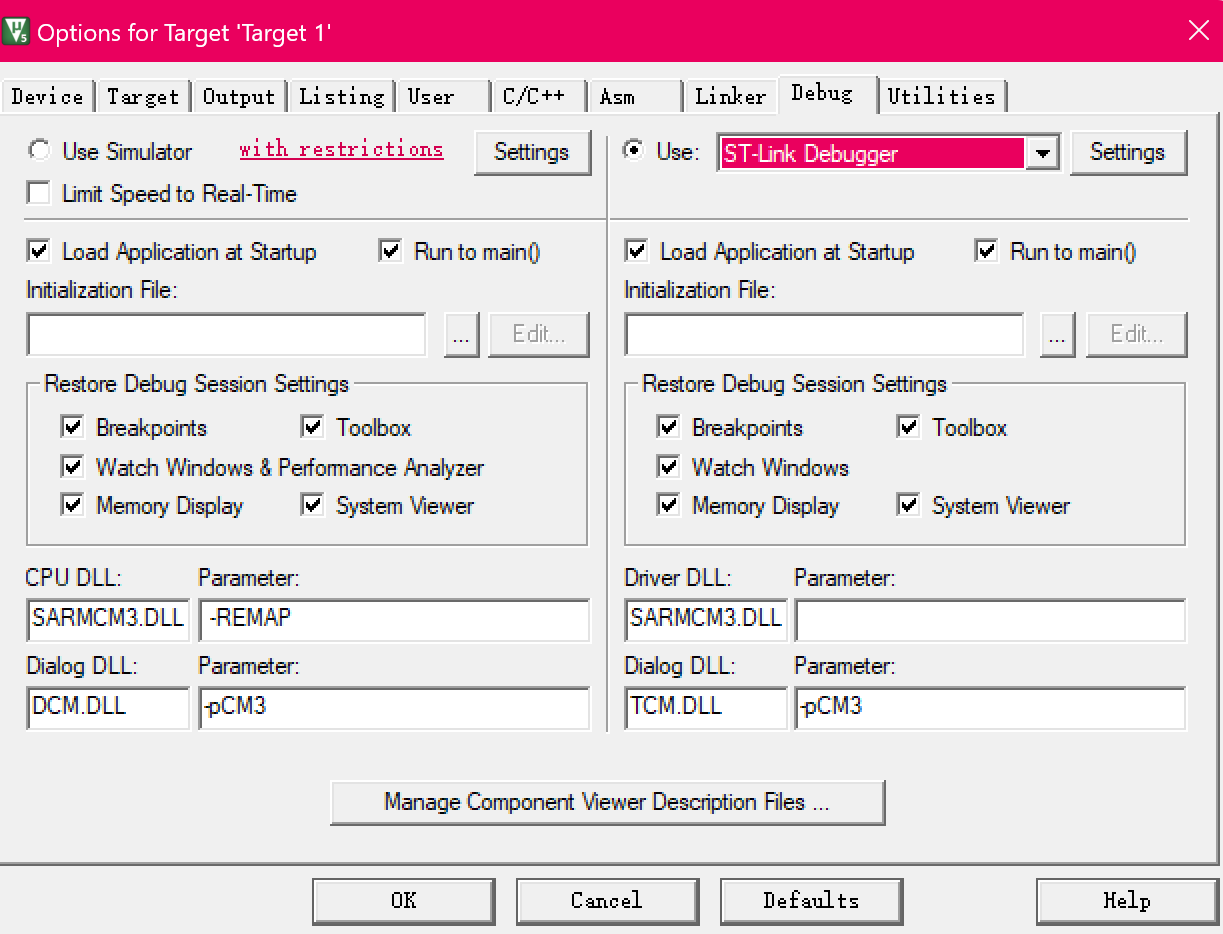The image size is (1223, 934).
Task: Toggle simulator System Viewer checkbox
Action: 313,505
